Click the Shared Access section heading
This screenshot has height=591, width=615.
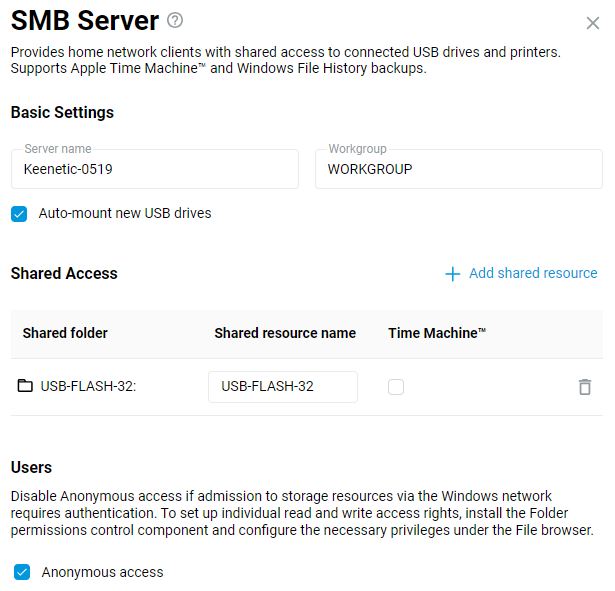tap(64, 273)
